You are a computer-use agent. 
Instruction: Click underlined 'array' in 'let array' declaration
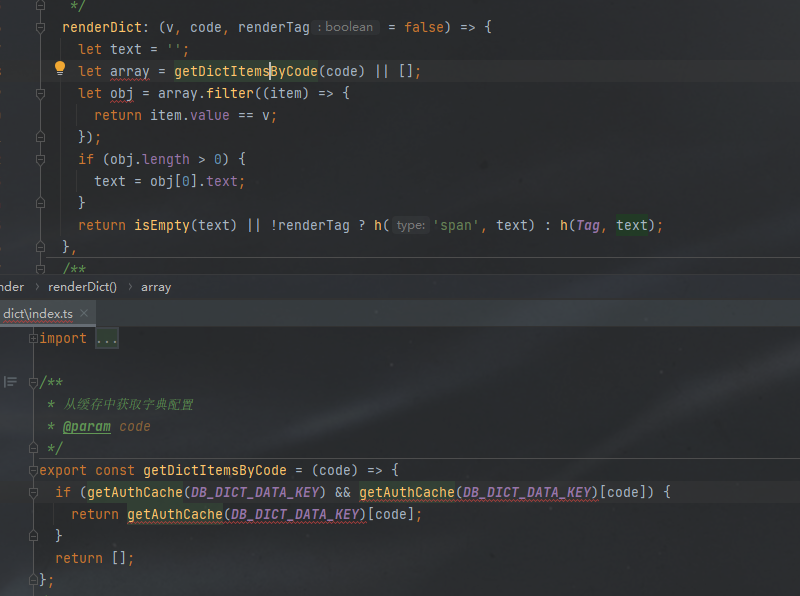coord(130,71)
